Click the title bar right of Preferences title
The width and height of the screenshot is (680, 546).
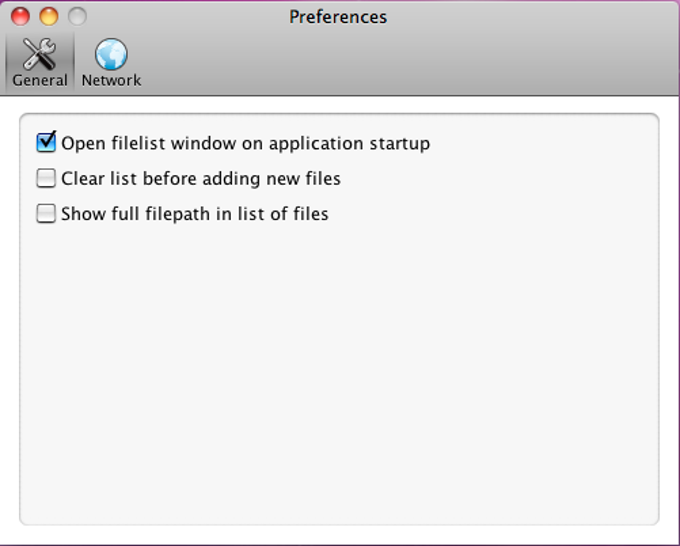point(529,16)
